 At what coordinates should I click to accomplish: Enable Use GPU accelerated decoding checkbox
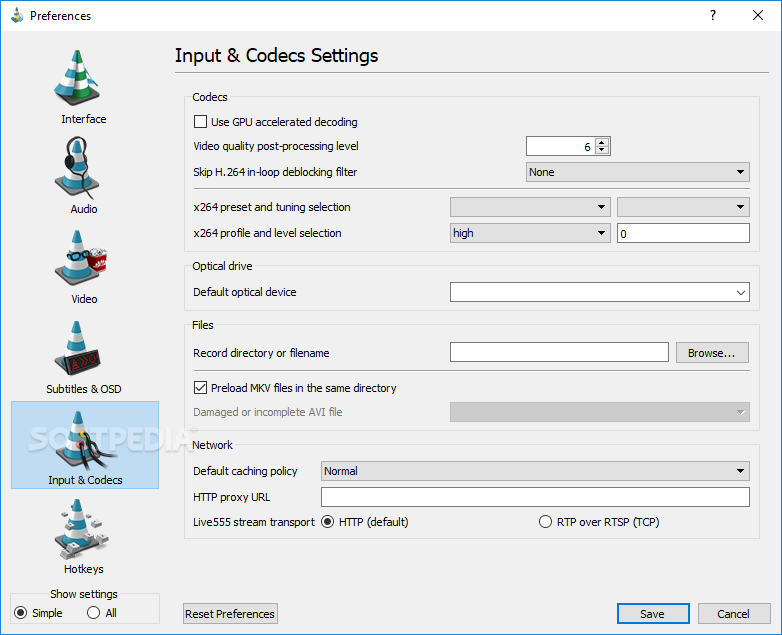click(200, 122)
